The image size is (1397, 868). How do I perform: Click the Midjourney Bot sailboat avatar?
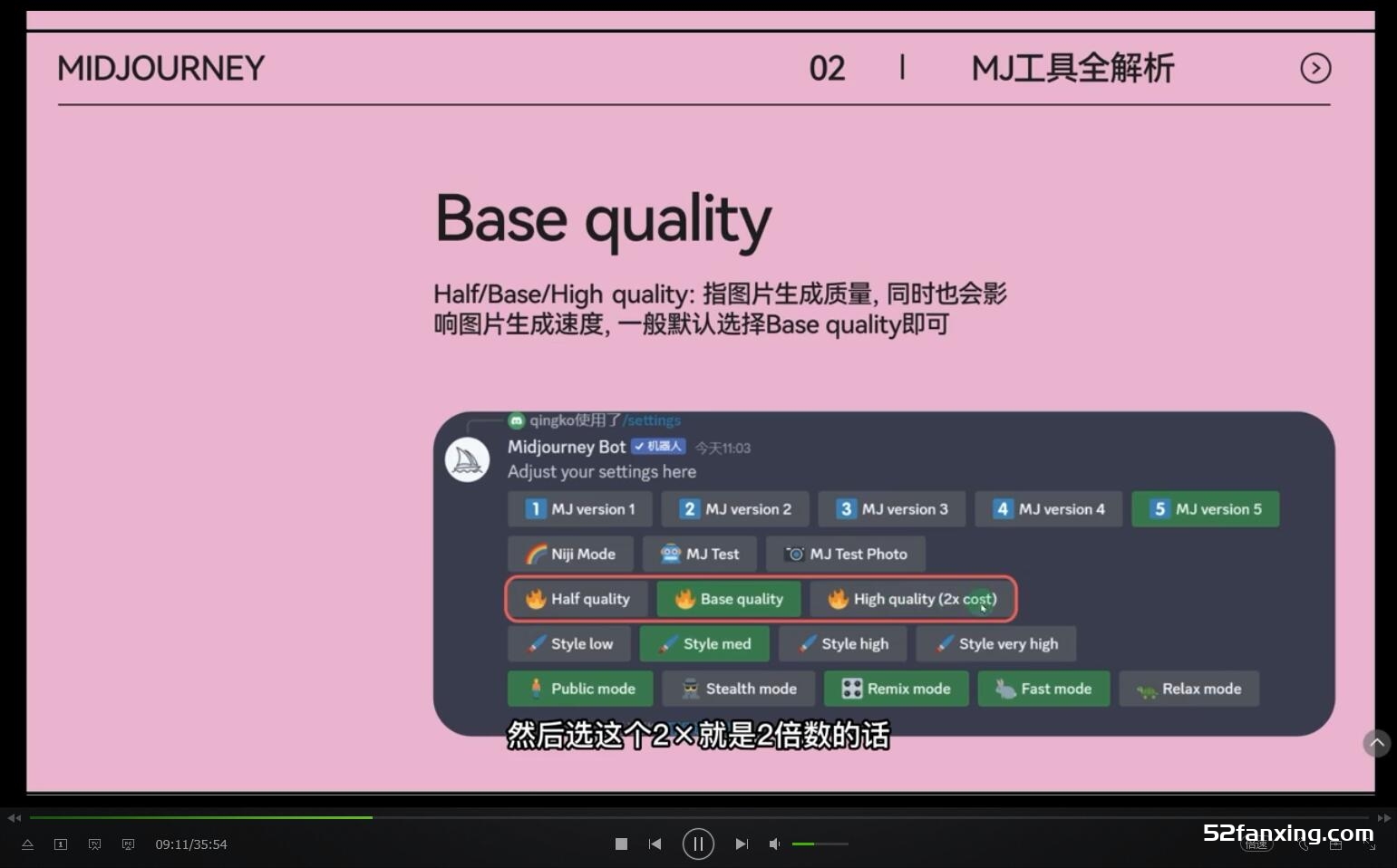[x=468, y=459]
